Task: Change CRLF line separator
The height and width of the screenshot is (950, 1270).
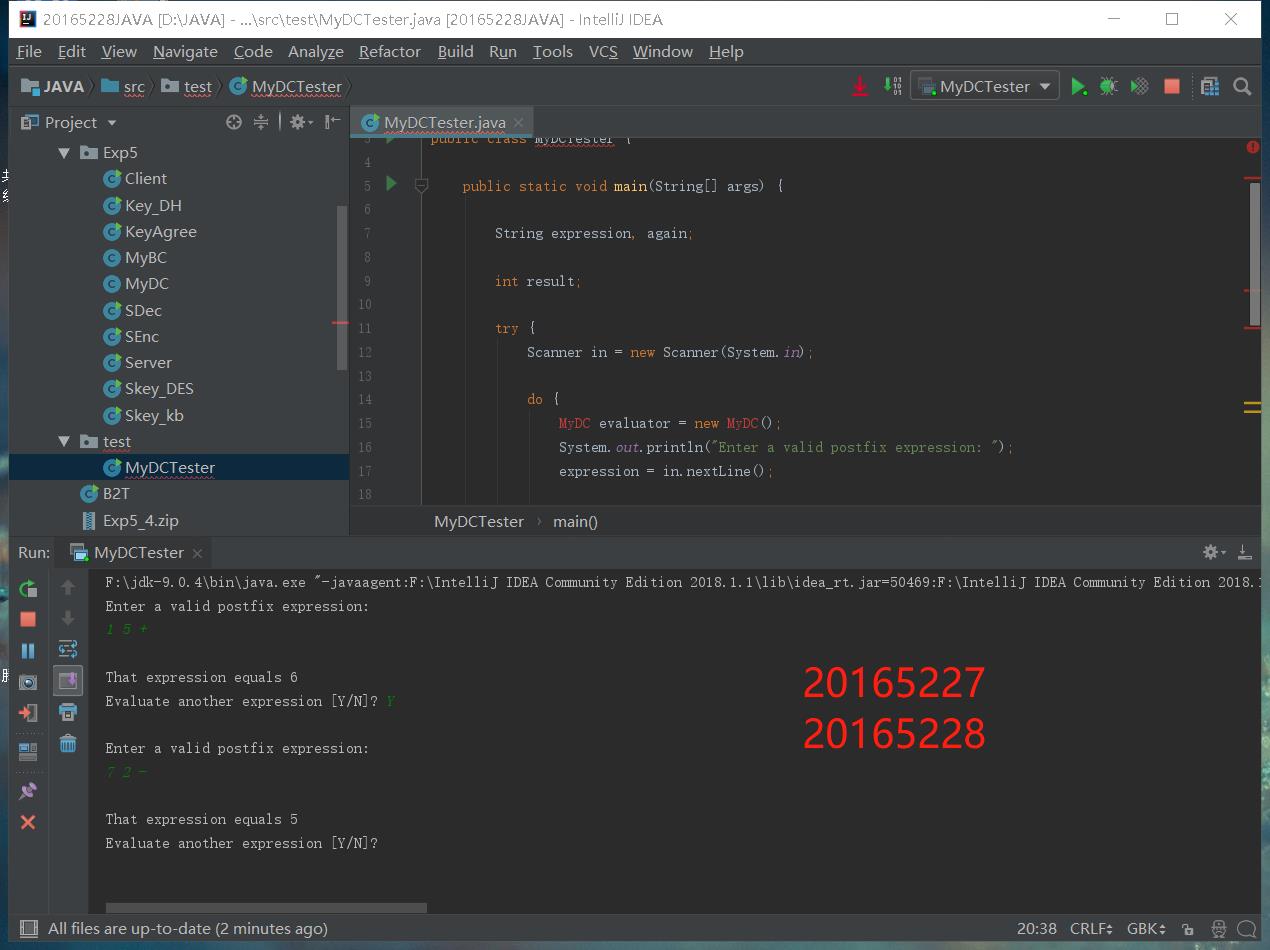Action: click(x=1091, y=929)
